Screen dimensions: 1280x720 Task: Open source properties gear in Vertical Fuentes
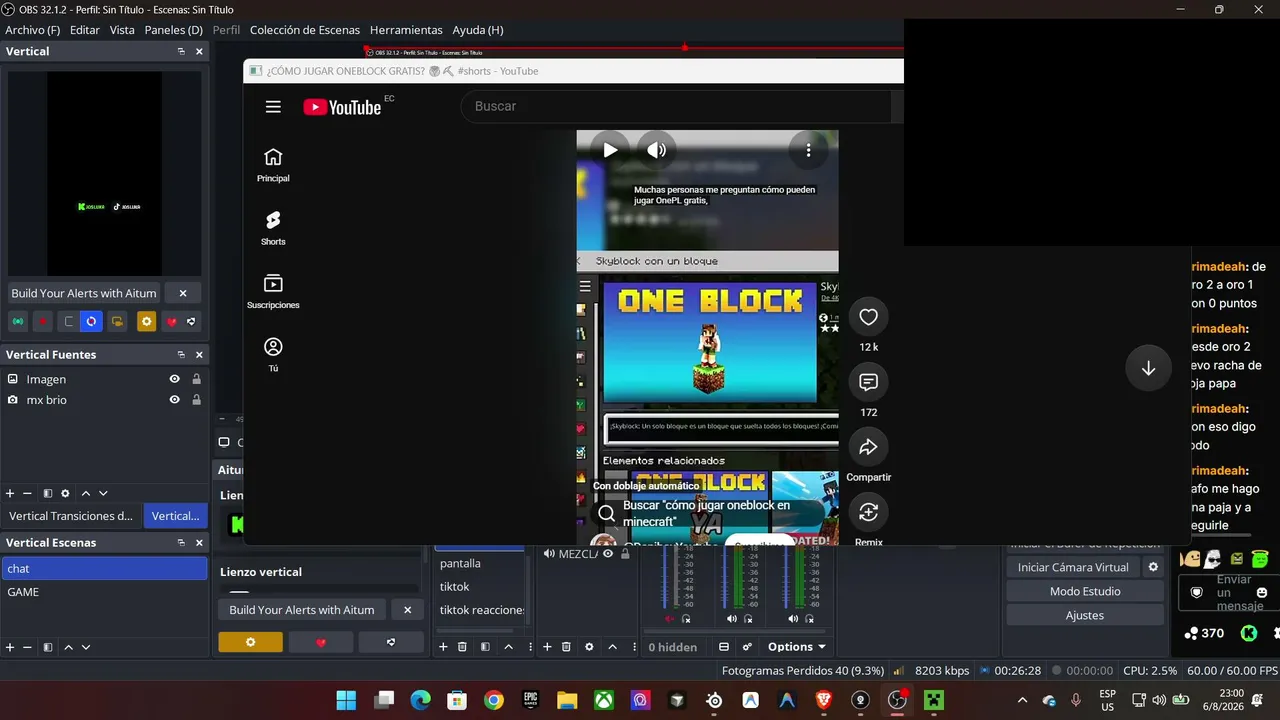coord(65,493)
